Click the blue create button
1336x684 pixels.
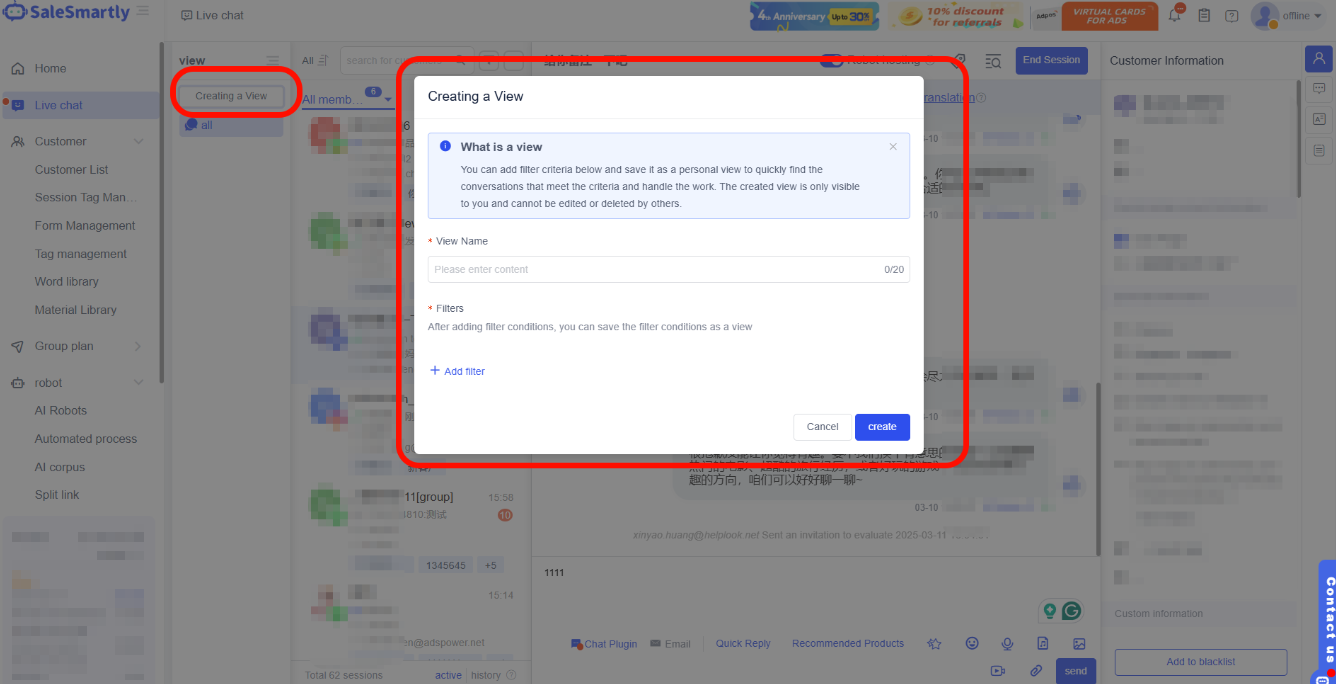pyautogui.click(x=881, y=427)
